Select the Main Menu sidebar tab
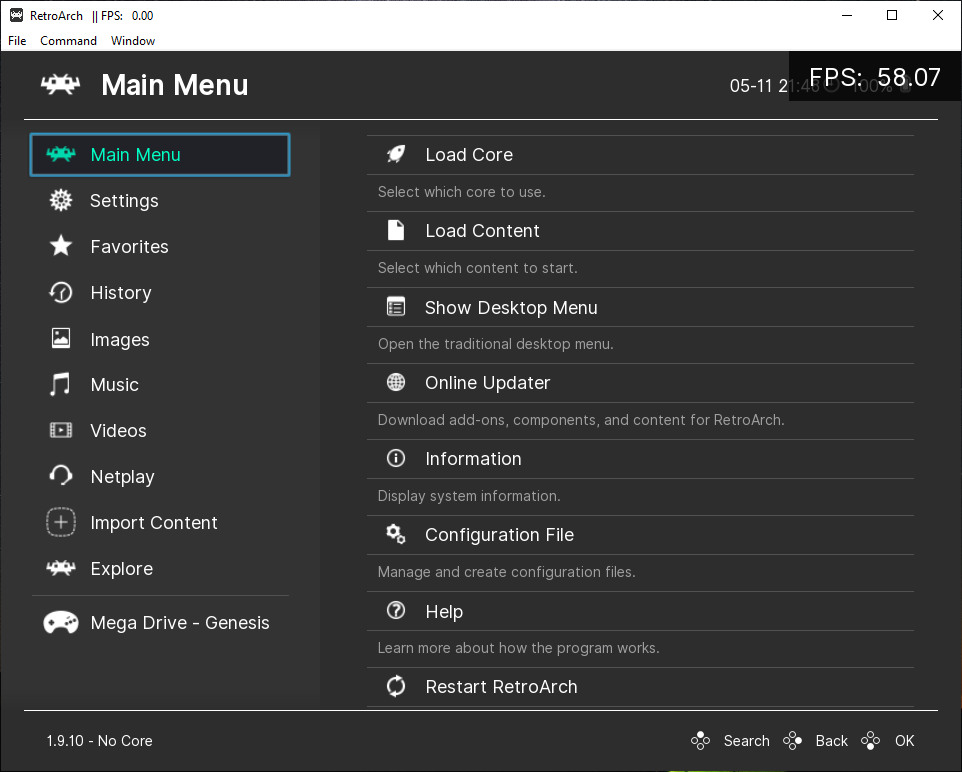 [160, 155]
